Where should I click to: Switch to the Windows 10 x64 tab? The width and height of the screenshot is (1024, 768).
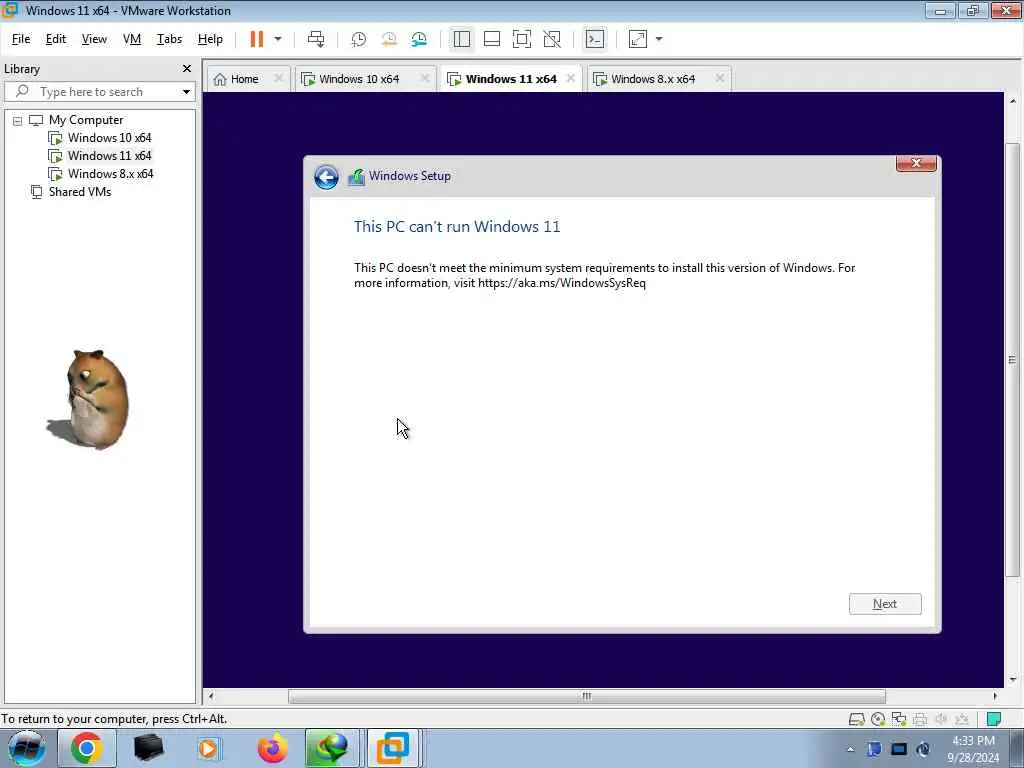[x=359, y=79]
